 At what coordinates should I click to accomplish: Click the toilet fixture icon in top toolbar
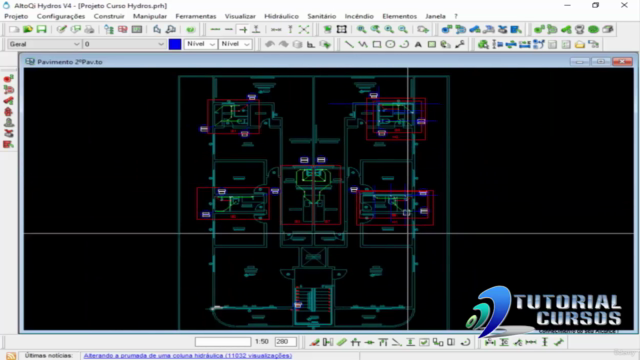(x=580, y=29)
